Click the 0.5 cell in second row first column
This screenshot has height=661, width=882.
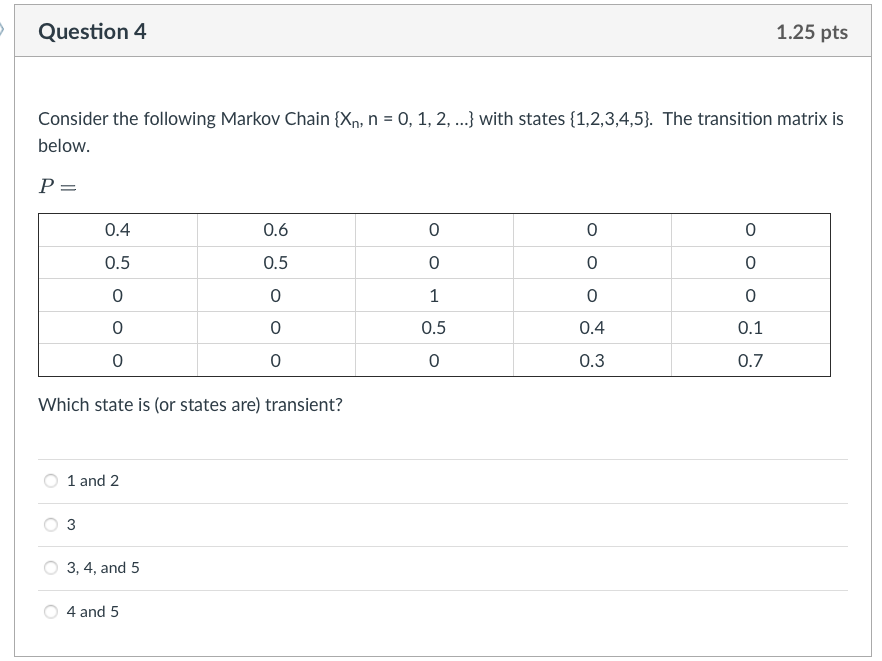click(x=117, y=262)
